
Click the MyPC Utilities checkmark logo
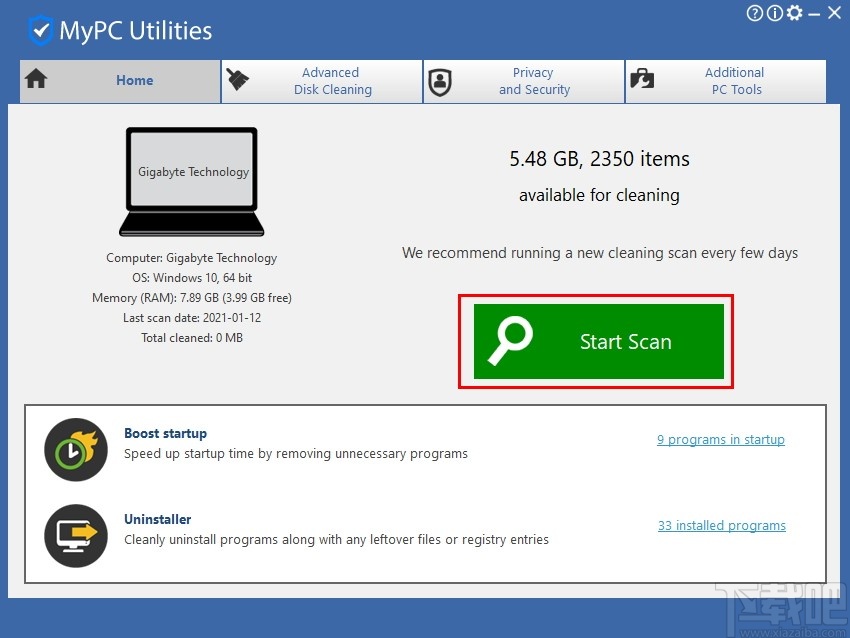pos(40,30)
